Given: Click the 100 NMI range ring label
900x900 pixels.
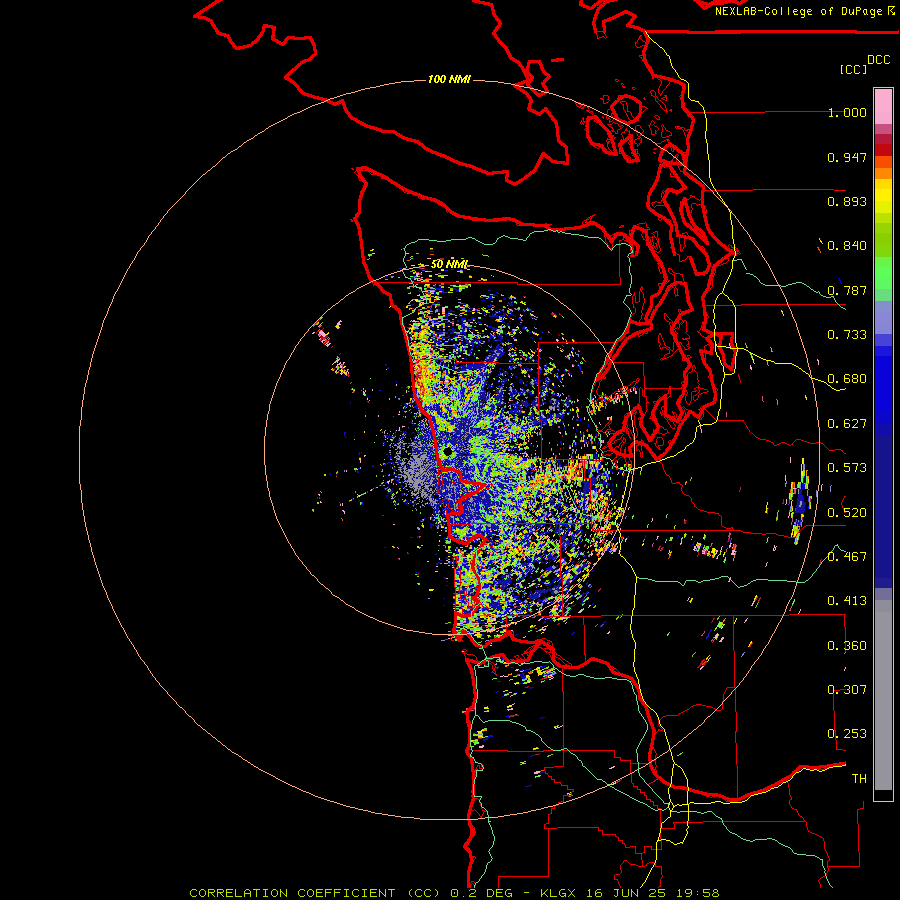Looking at the screenshot, I should pos(449,79).
